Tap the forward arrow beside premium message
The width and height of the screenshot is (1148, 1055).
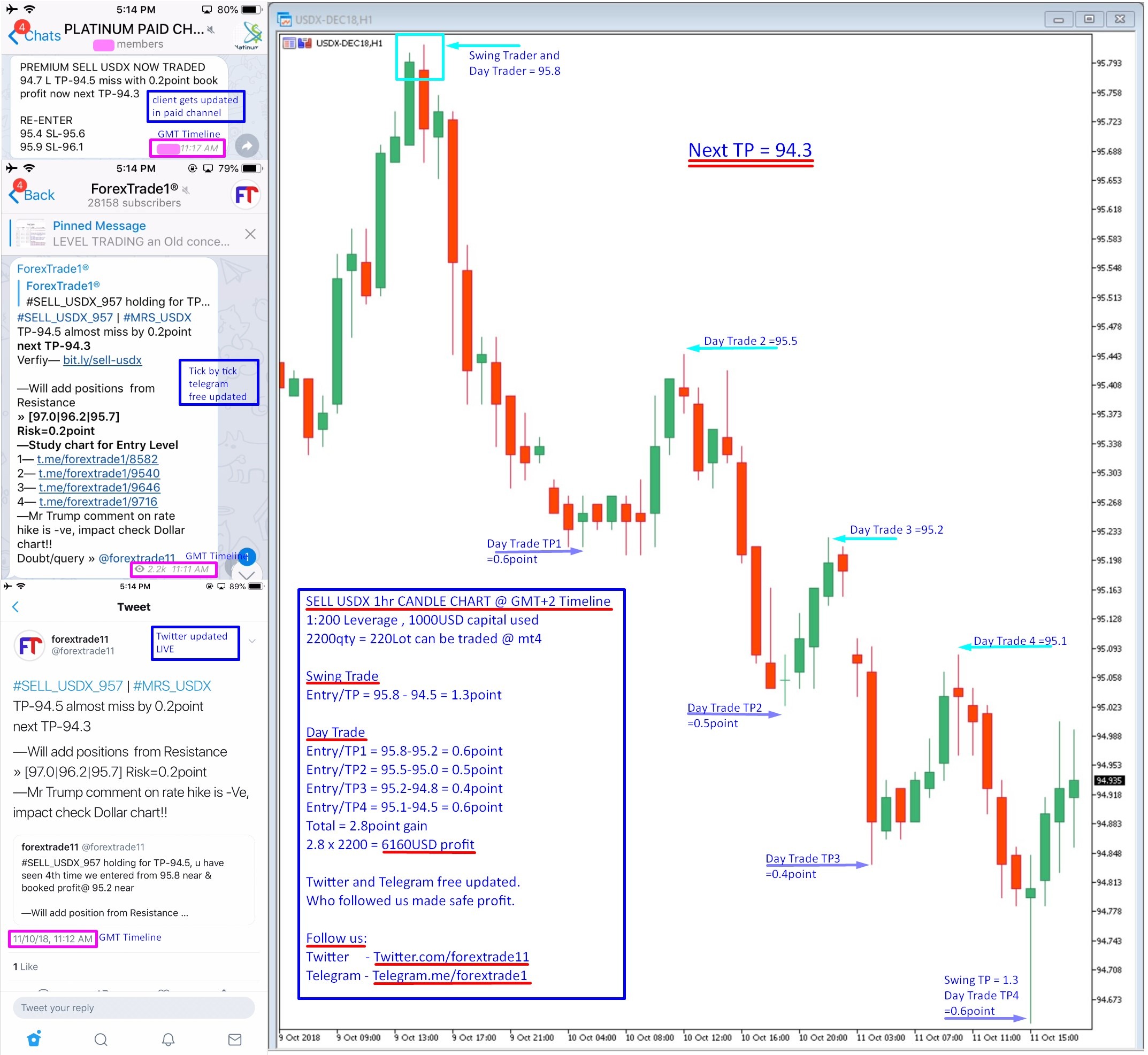tap(247, 146)
